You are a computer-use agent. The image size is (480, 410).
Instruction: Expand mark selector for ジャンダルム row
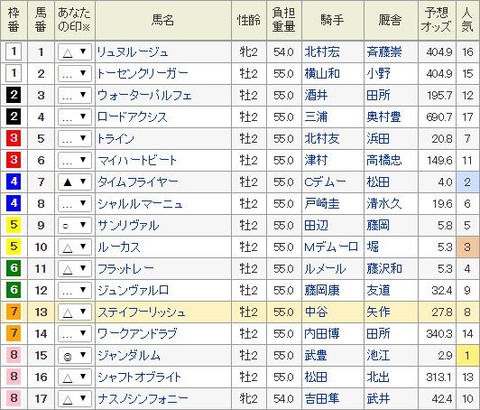point(75,355)
